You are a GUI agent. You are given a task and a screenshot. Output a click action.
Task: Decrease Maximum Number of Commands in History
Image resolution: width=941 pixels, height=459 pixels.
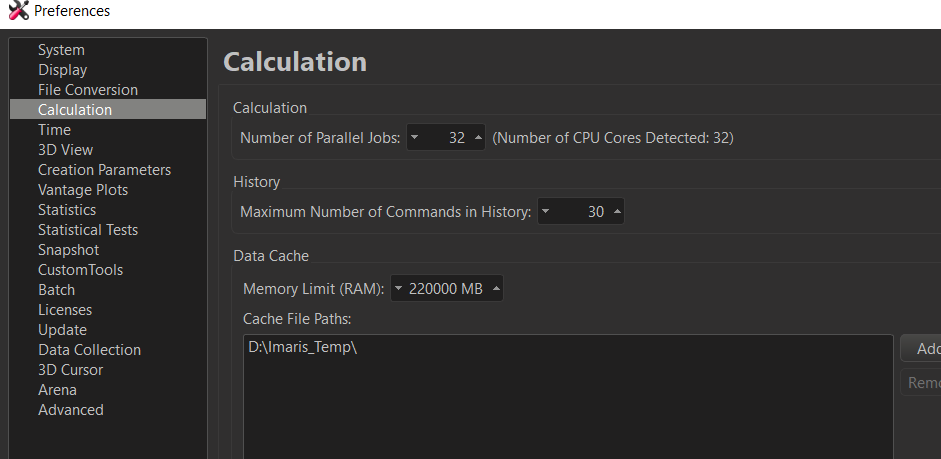[545, 212]
